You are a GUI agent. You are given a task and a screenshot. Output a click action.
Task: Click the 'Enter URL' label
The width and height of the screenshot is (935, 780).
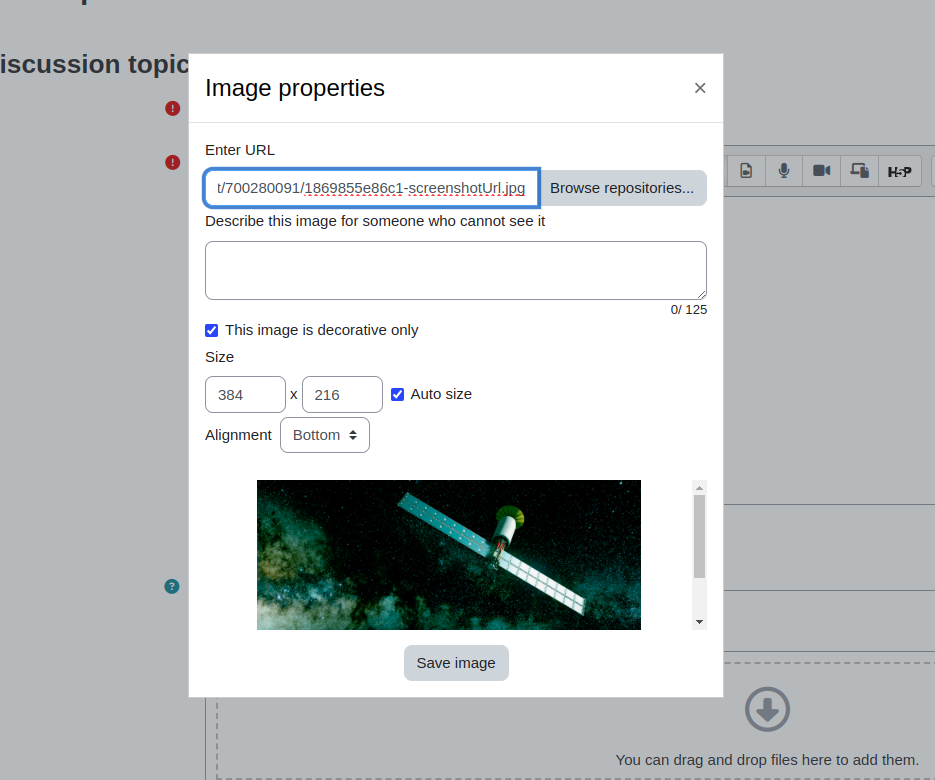(240, 150)
